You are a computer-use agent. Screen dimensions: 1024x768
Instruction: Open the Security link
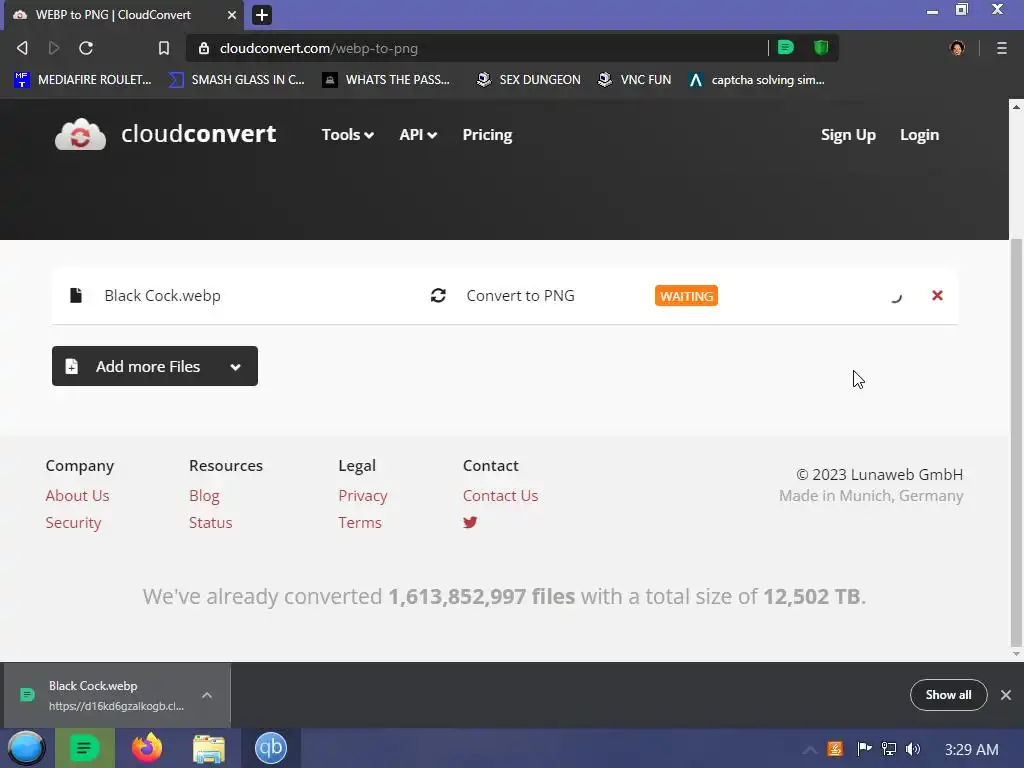[73, 522]
